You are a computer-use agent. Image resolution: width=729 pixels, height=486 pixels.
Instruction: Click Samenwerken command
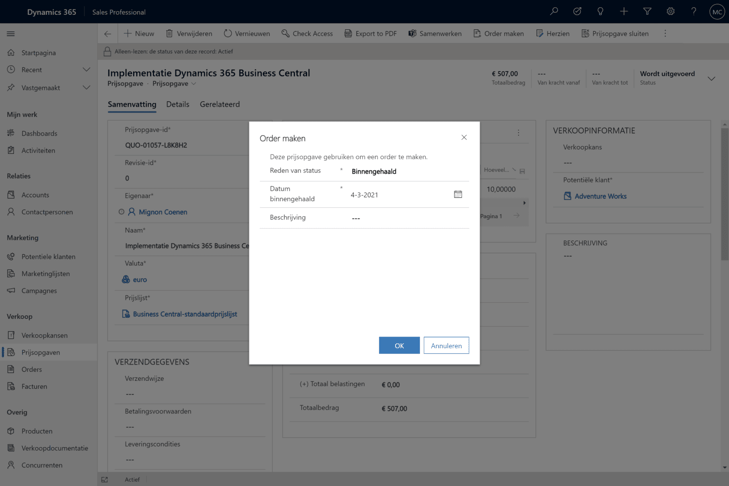435,33
